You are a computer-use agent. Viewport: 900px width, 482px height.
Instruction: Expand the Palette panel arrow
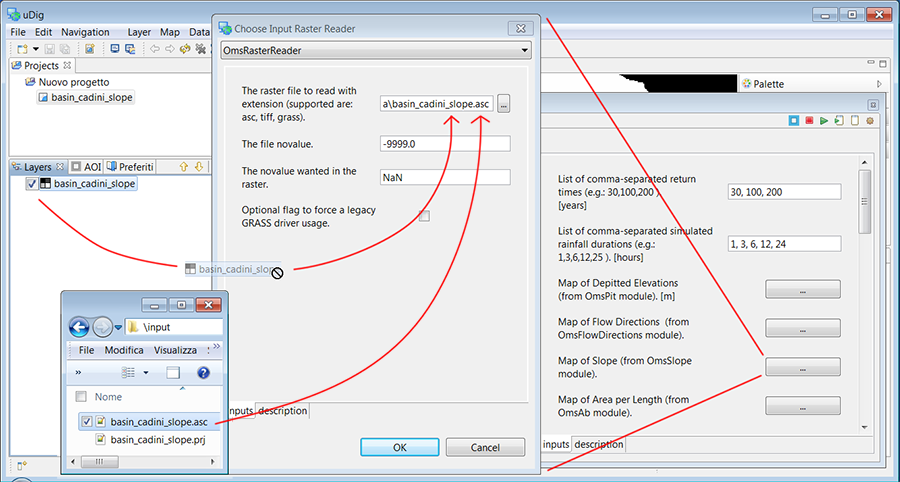point(878,84)
